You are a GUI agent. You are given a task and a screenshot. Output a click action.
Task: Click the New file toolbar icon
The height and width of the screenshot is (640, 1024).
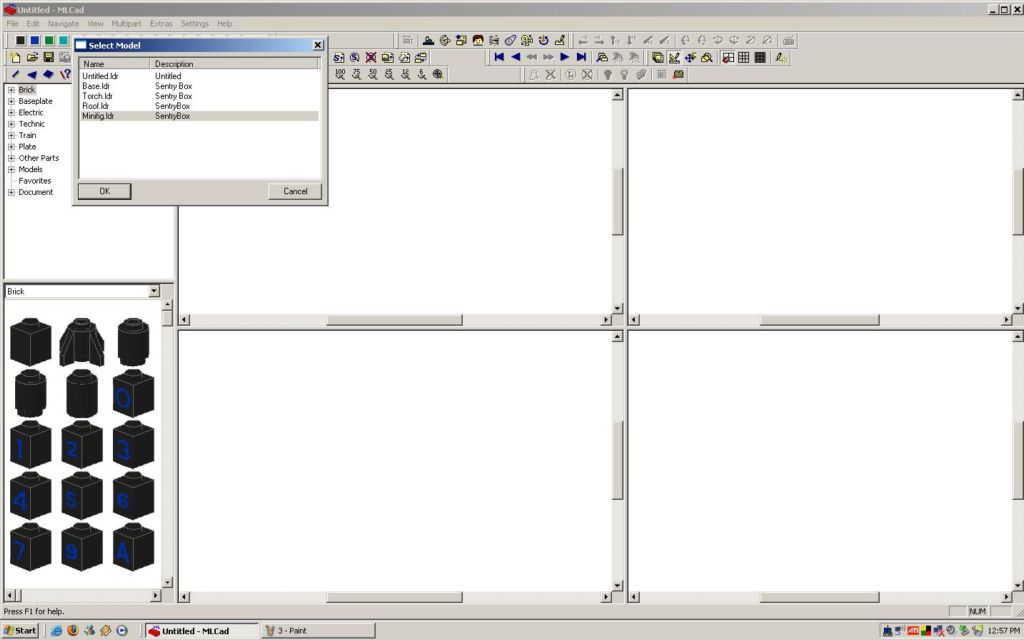click(15, 58)
